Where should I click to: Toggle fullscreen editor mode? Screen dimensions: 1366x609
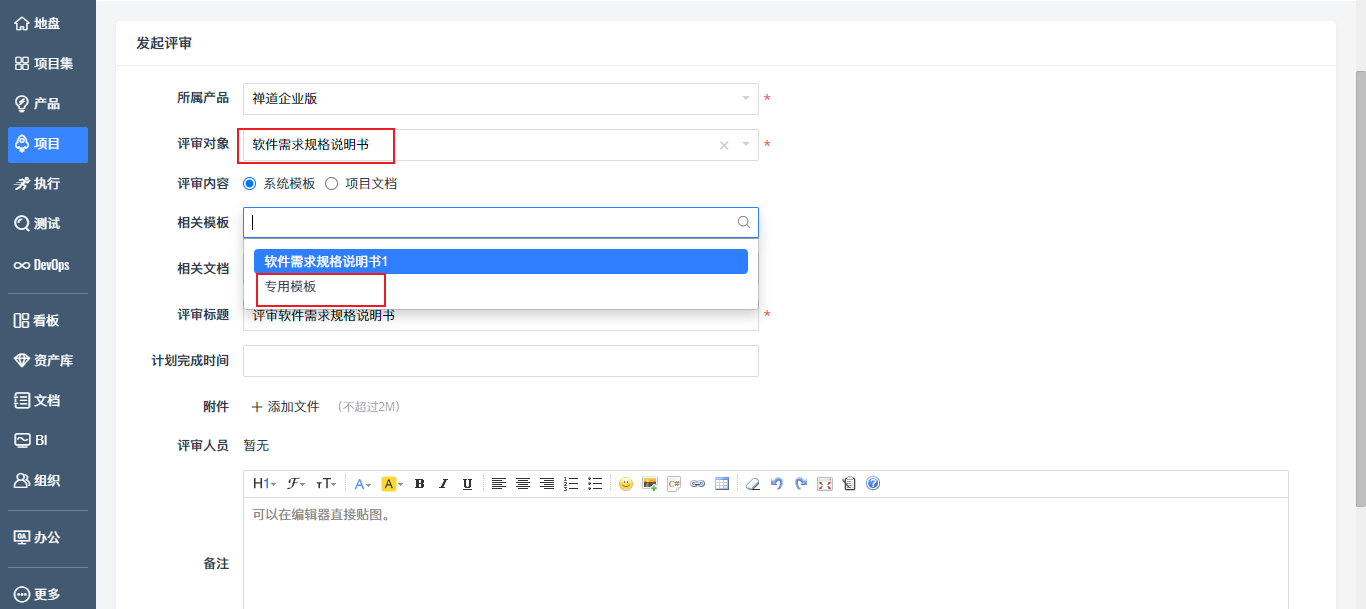point(825,484)
